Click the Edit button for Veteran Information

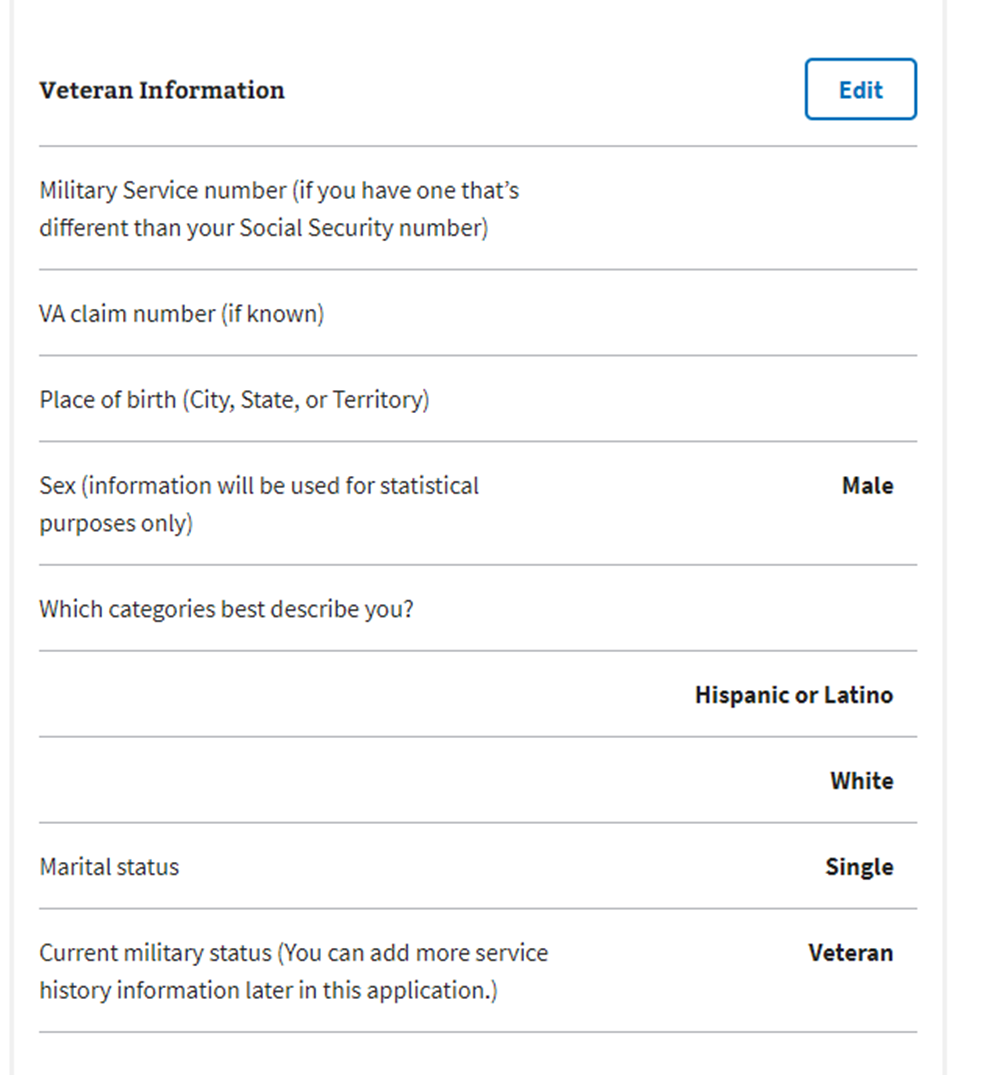[860, 90]
